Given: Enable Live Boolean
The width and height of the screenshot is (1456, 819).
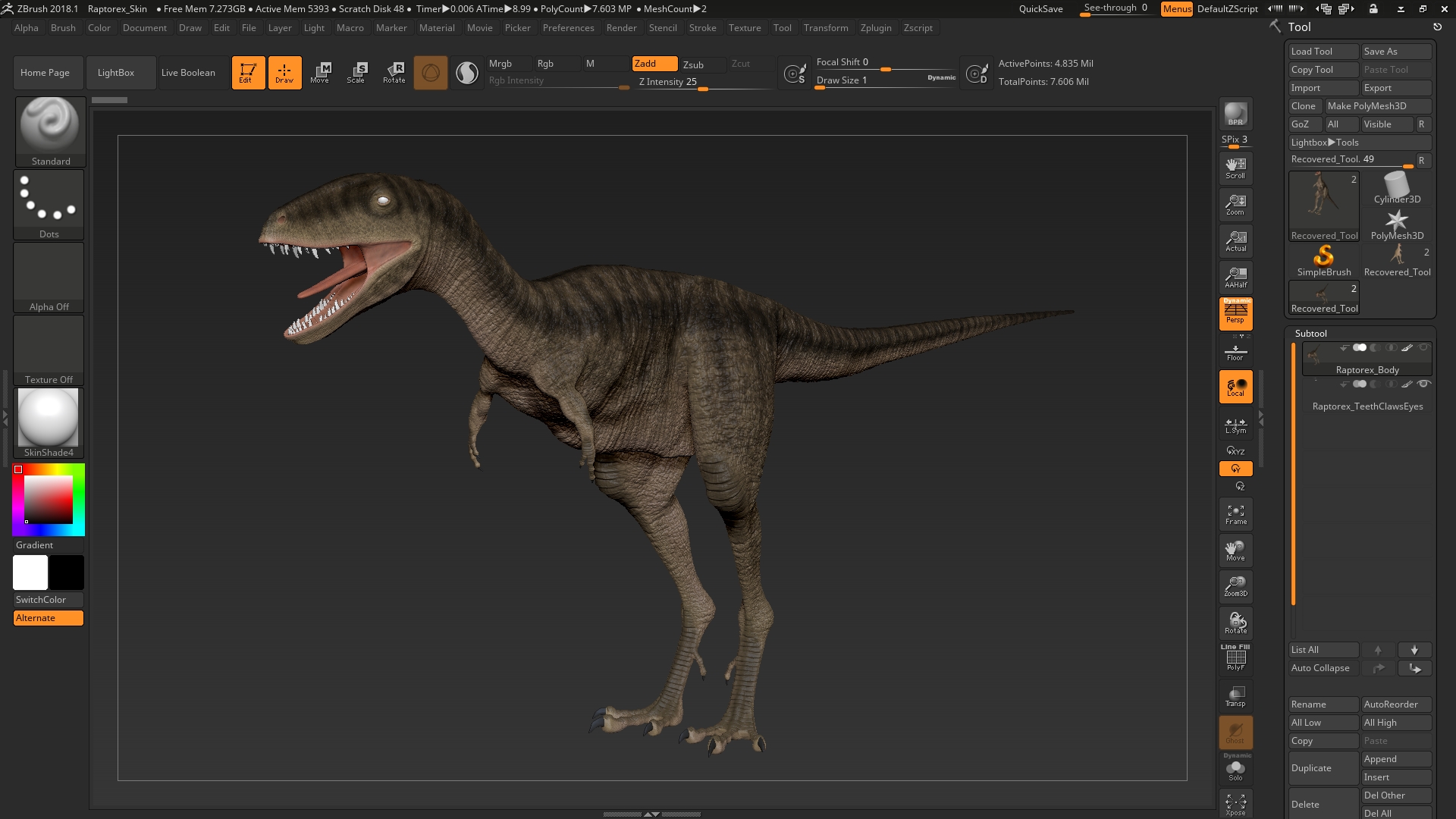Looking at the screenshot, I should 194,73.
